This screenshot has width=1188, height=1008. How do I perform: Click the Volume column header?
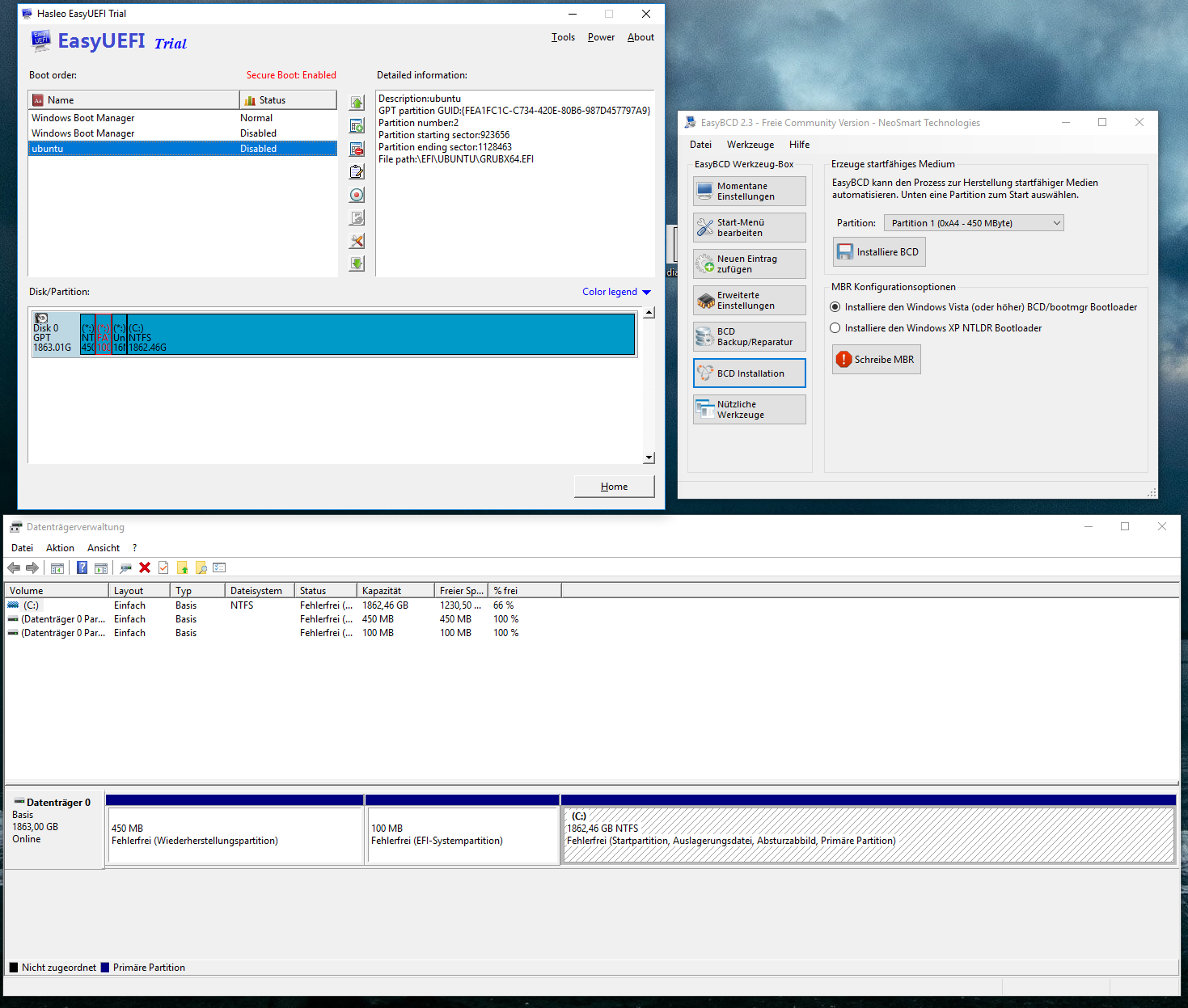pos(57,591)
